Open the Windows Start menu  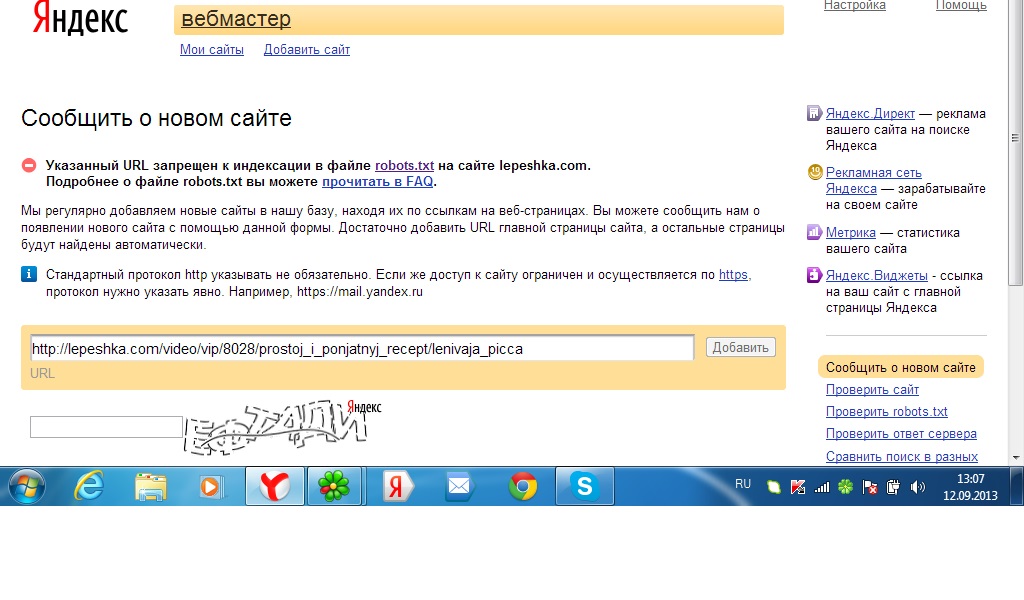coord(26,486)
